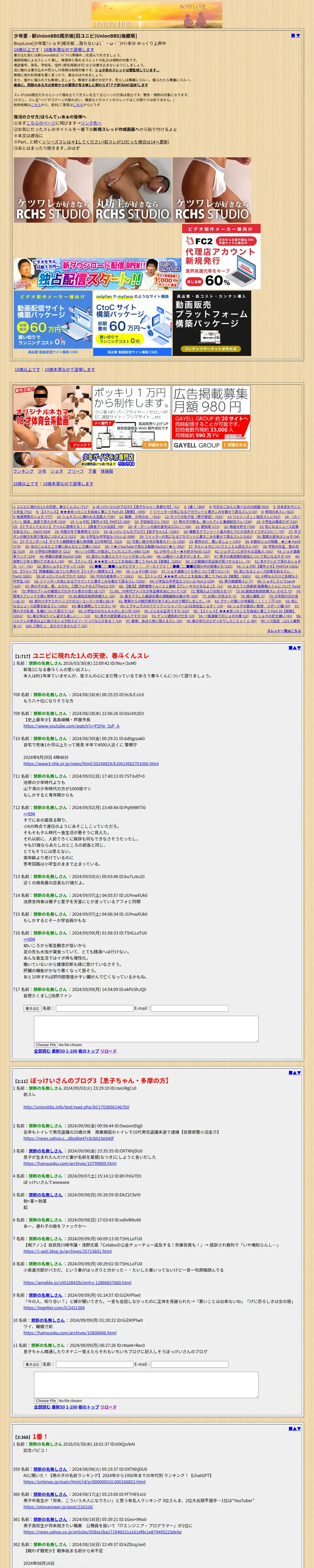Open the nhk.or.jp news URL in post 710
The image size is (314, 1568).
(91, 764)
